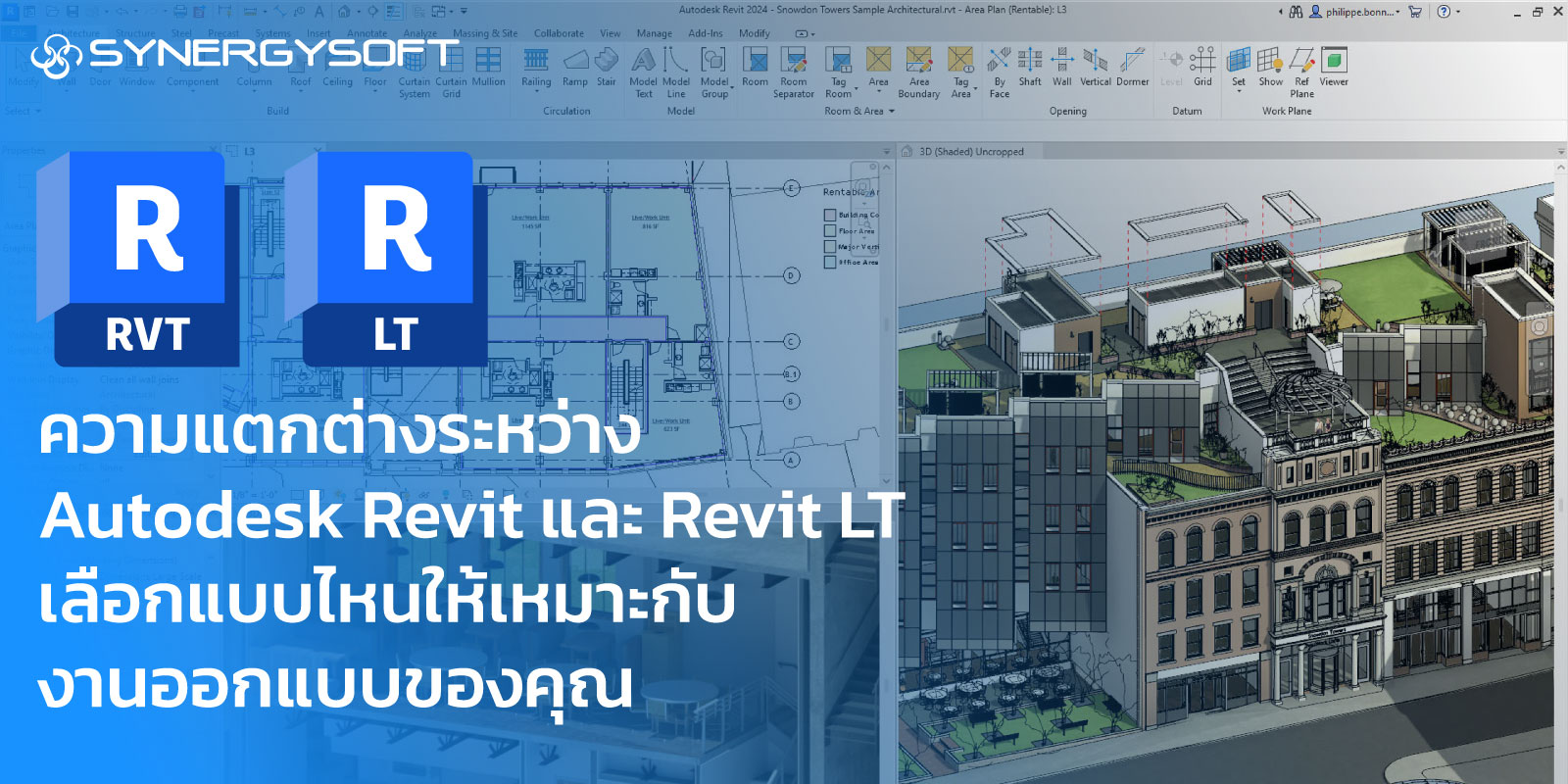Expand the Room & Area panel dropdown

click(892, 112)
